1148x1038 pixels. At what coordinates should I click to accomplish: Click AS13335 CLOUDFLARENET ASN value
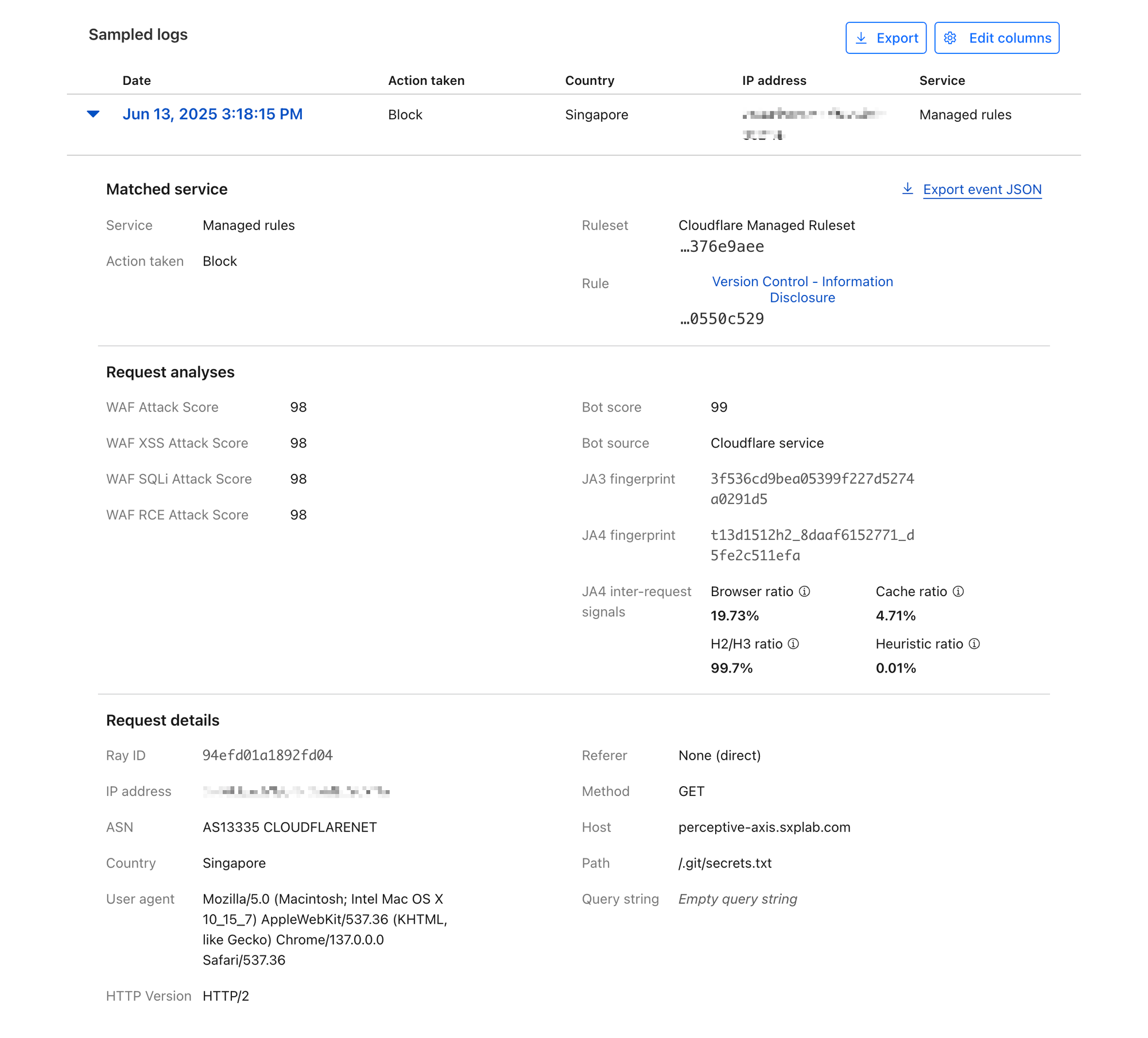(290, 827)
